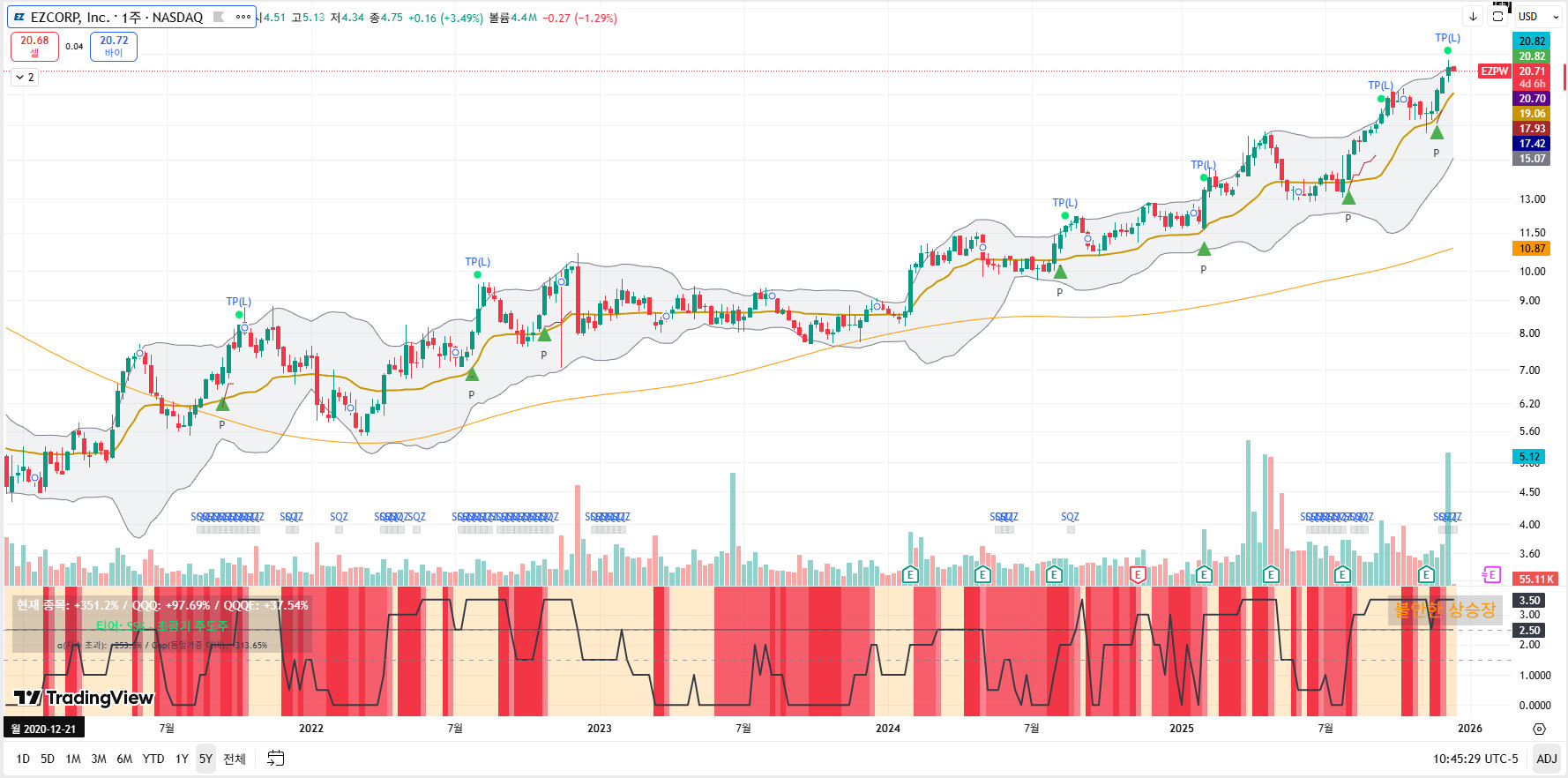Viewport: 1568px width, 778px height.
Task: Click the green P triangle below the latest candles
Action: (1437, 133)
